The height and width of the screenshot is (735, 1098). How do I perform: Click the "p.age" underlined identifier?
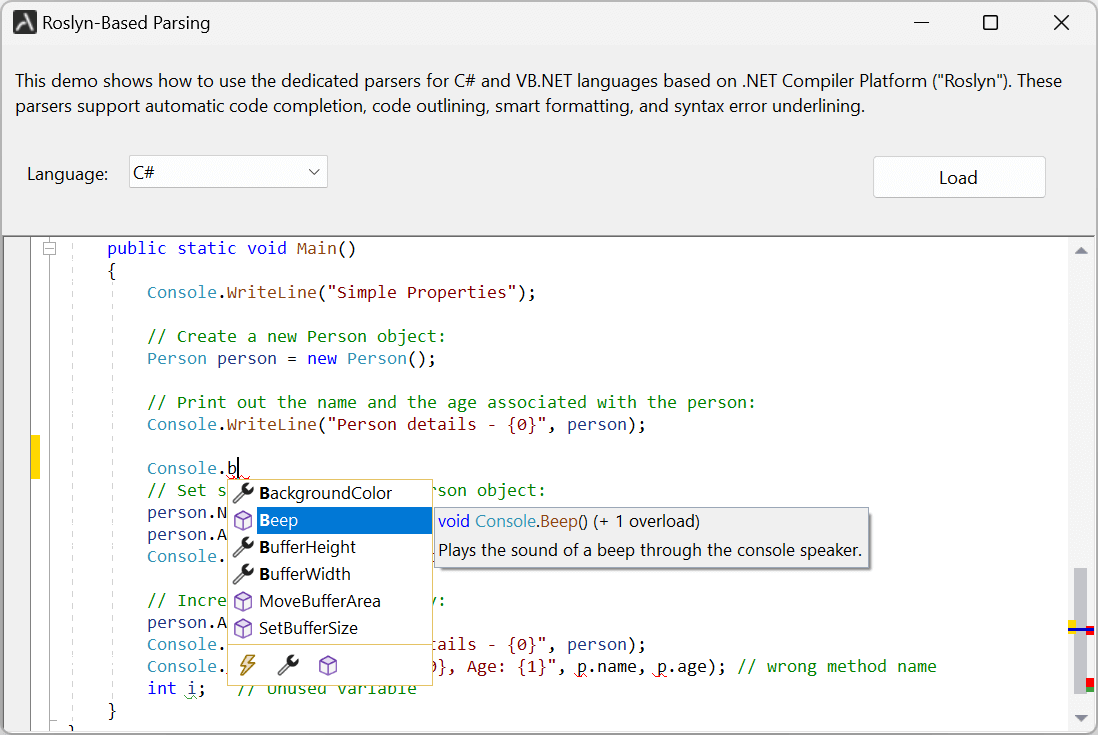click(681, 666)
